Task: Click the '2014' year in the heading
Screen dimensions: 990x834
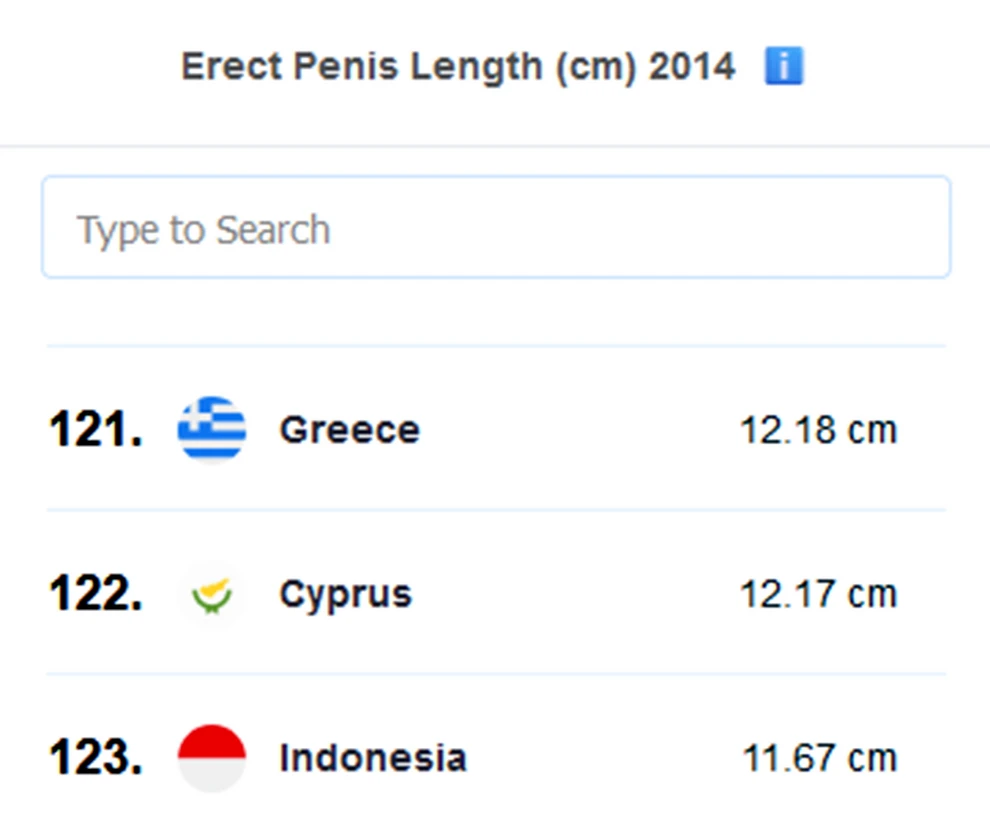Action: 692,68
